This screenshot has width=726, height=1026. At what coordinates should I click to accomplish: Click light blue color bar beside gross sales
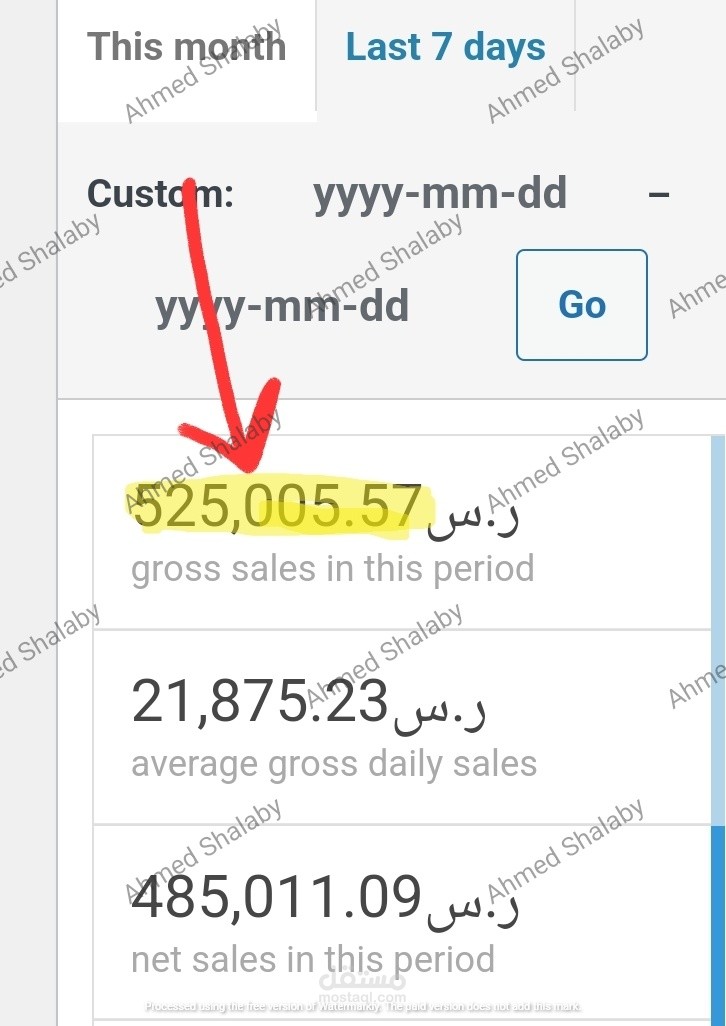[x=717, y=531]
